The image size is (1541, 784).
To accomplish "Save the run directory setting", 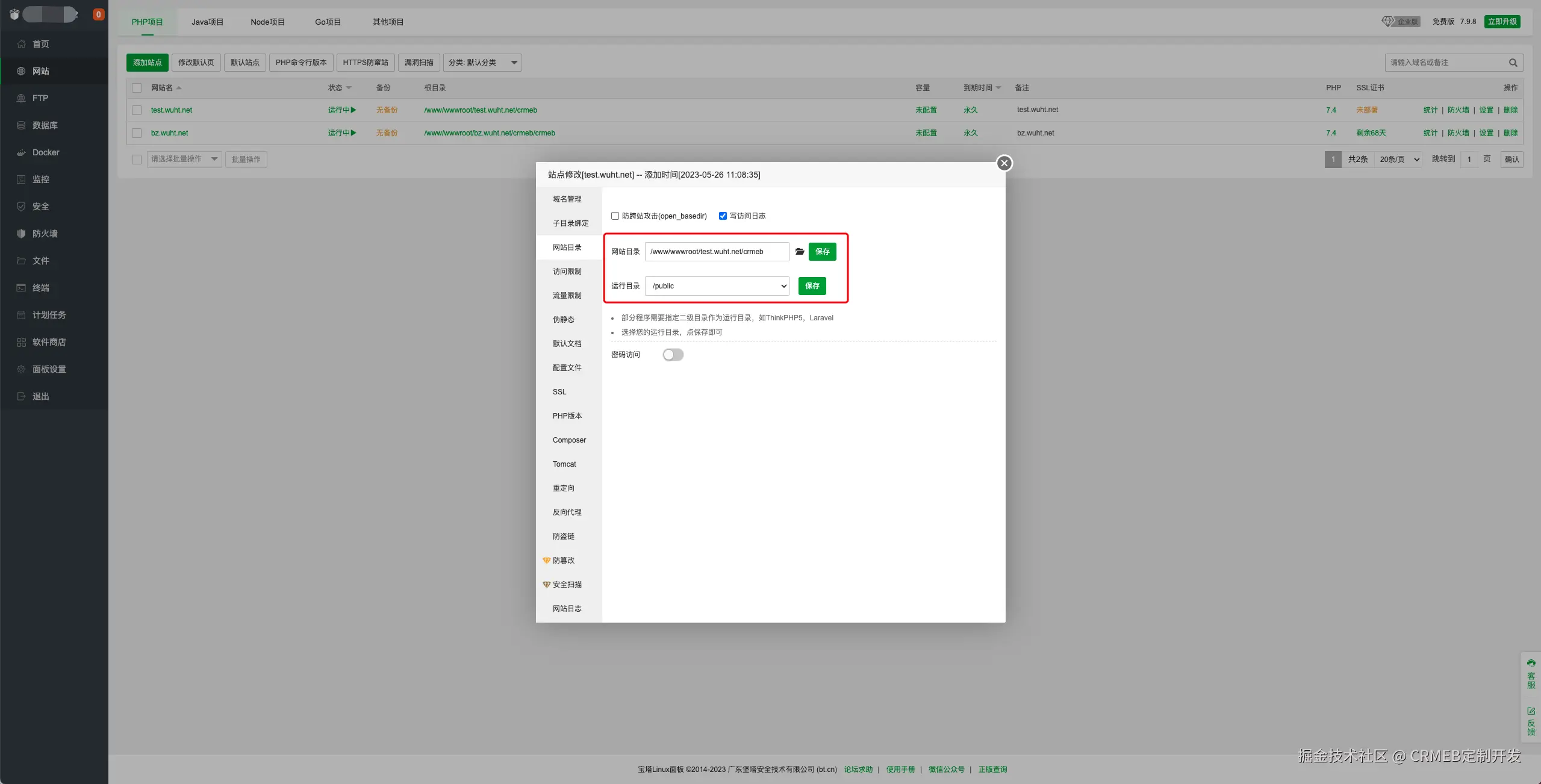I will pos(812,286).
